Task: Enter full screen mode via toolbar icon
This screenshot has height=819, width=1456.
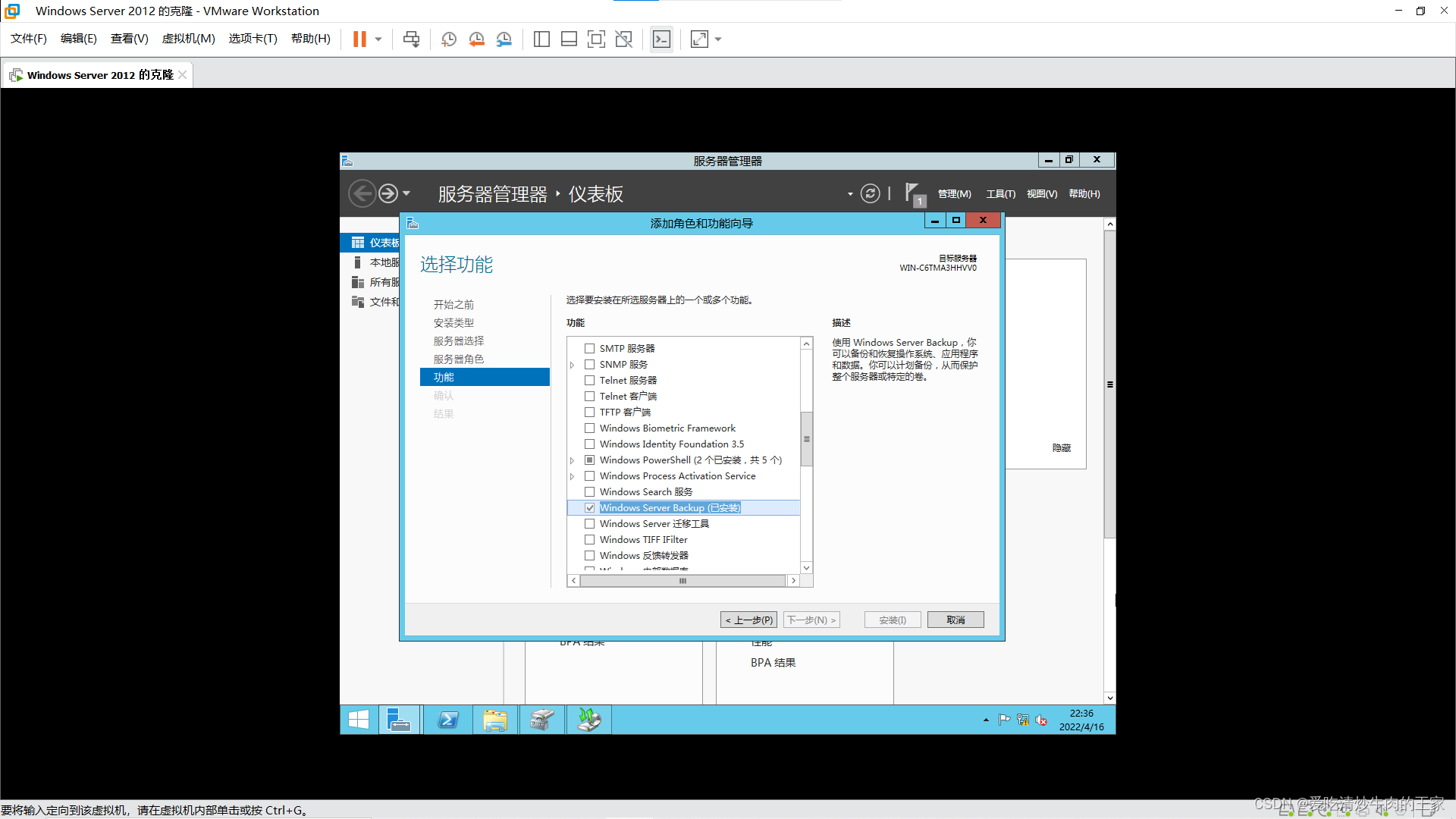Action: point(699,39)
